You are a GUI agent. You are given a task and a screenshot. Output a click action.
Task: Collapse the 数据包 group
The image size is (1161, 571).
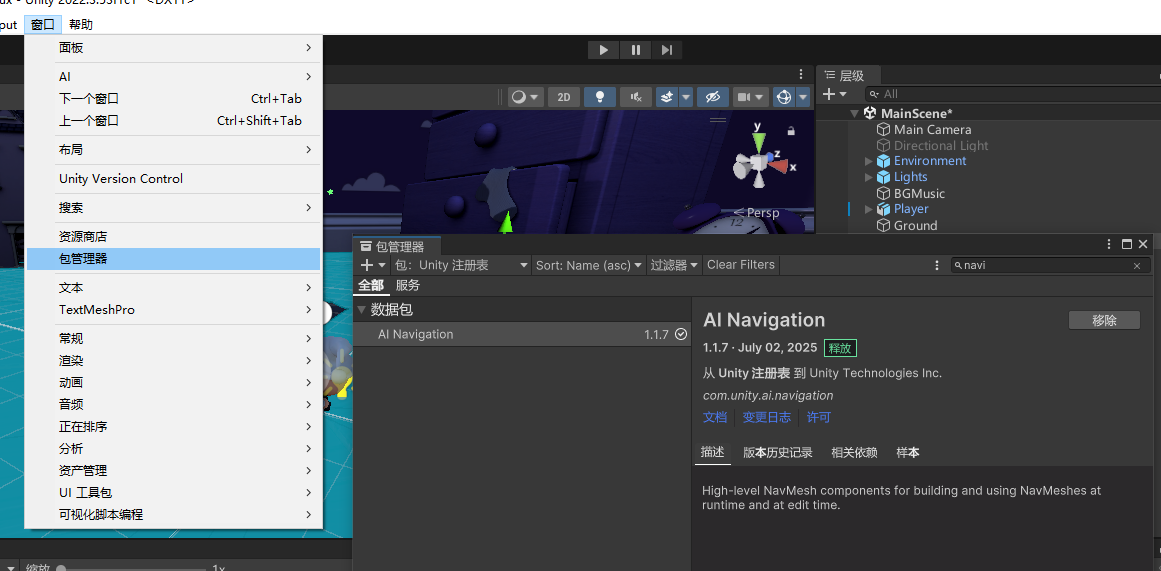pos(361,310)
